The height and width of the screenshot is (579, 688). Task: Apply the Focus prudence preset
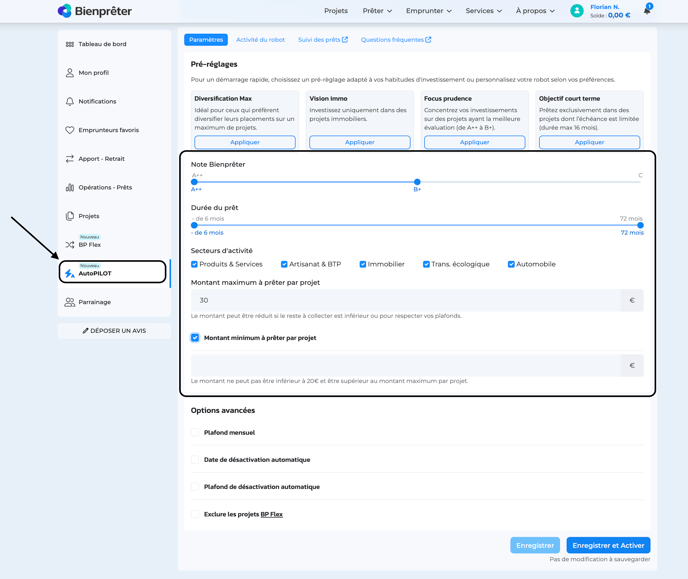coord(475,142)
